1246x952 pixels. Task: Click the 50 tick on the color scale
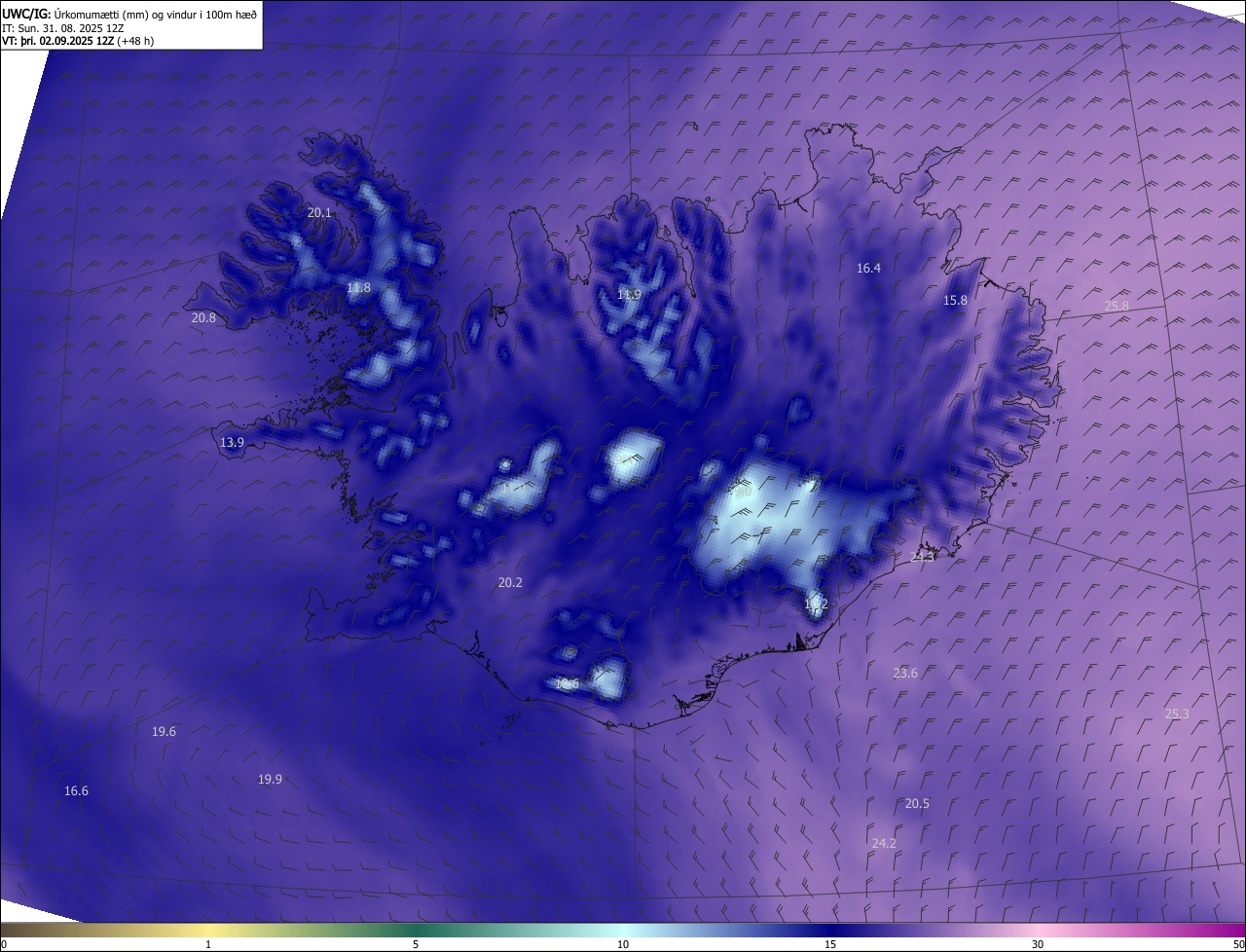[x=1238, y=944]
